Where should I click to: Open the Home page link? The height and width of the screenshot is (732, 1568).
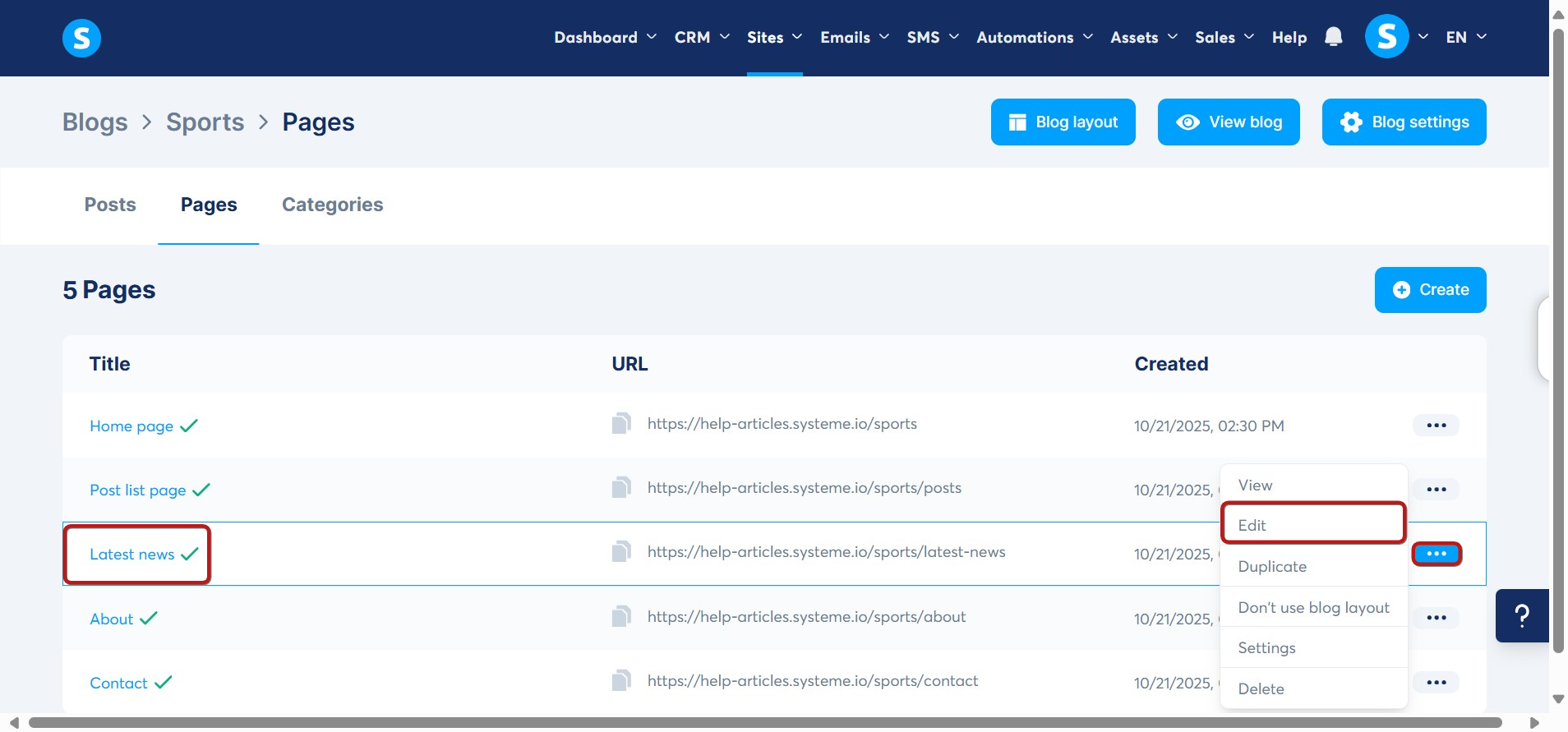(131, 426)
